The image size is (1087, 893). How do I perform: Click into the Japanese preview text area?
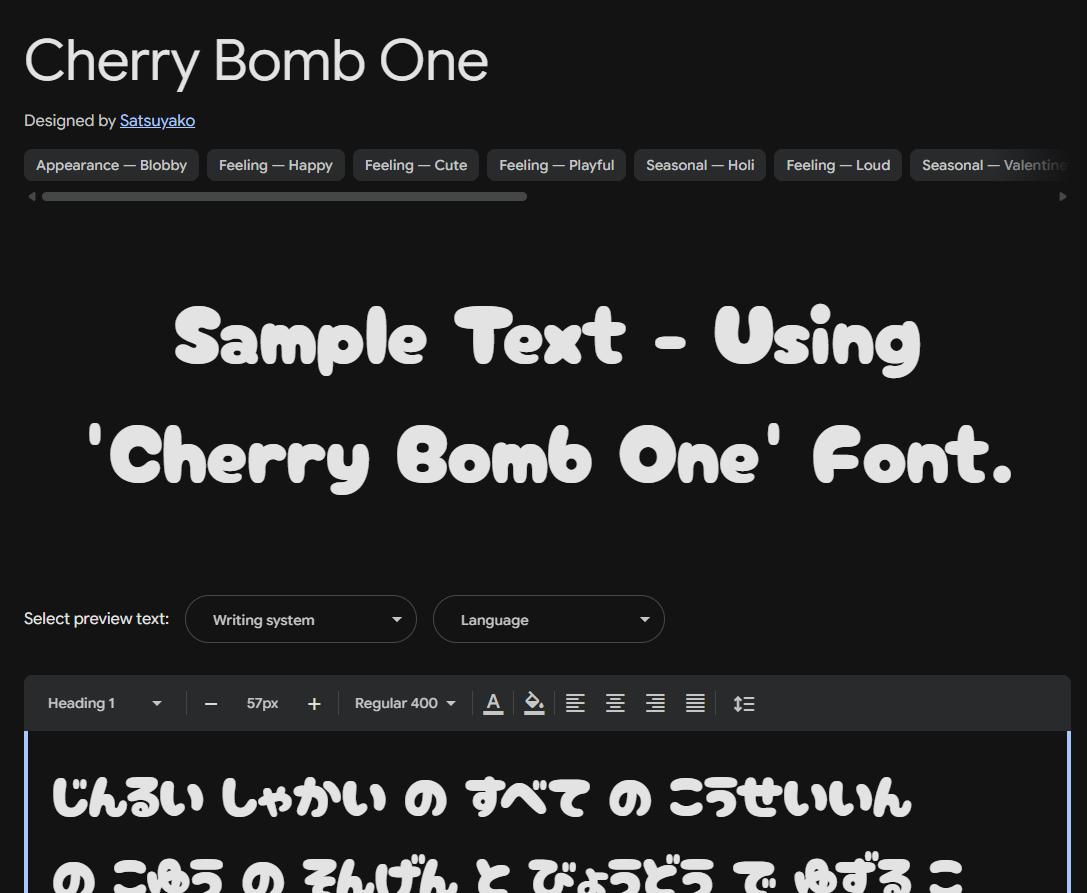[x=548, y=812]
